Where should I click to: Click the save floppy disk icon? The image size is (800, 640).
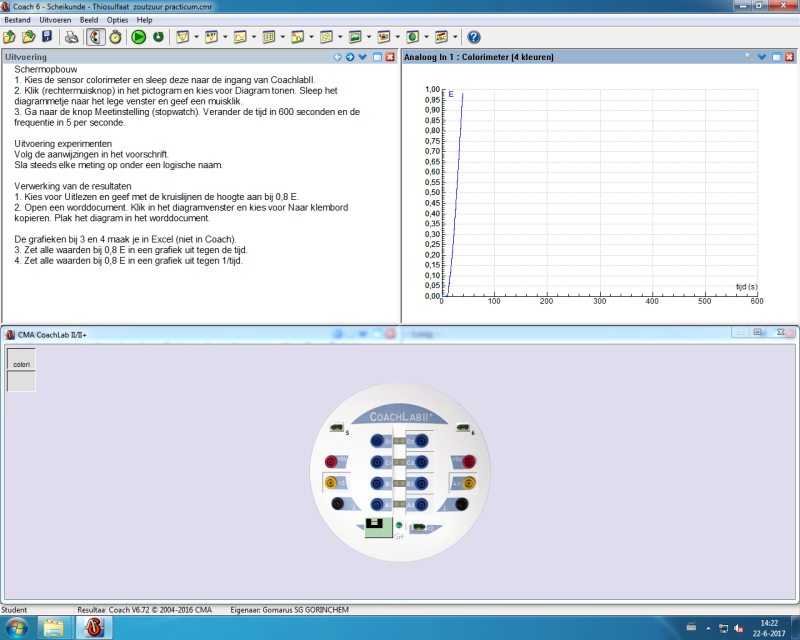[x=46, y=37]
